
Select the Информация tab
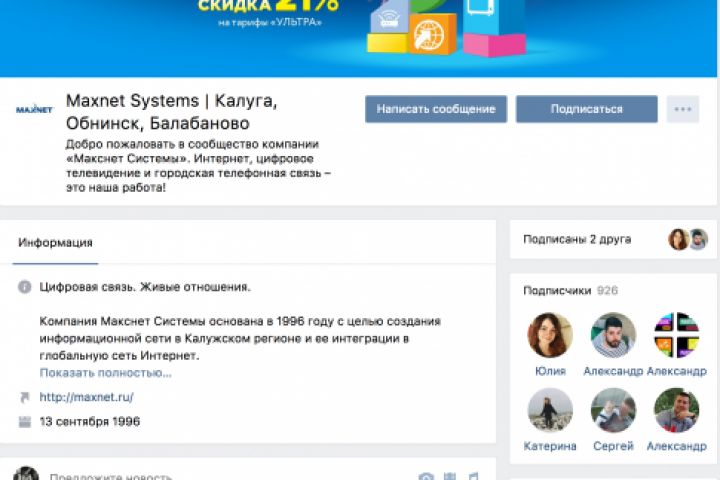pos(56,243)
